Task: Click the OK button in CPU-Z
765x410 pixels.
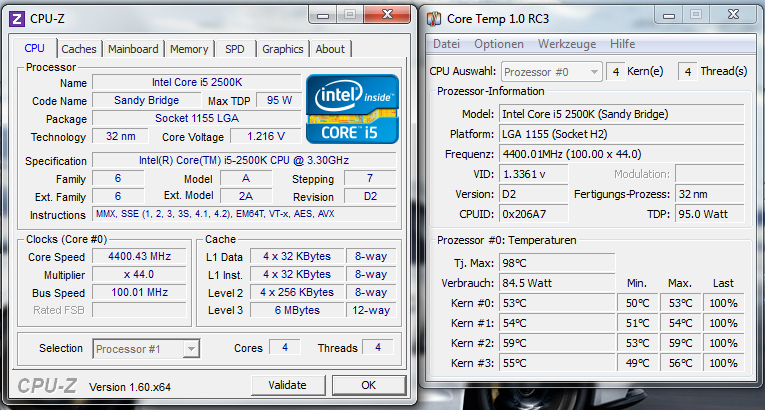Action: [368, 385]
